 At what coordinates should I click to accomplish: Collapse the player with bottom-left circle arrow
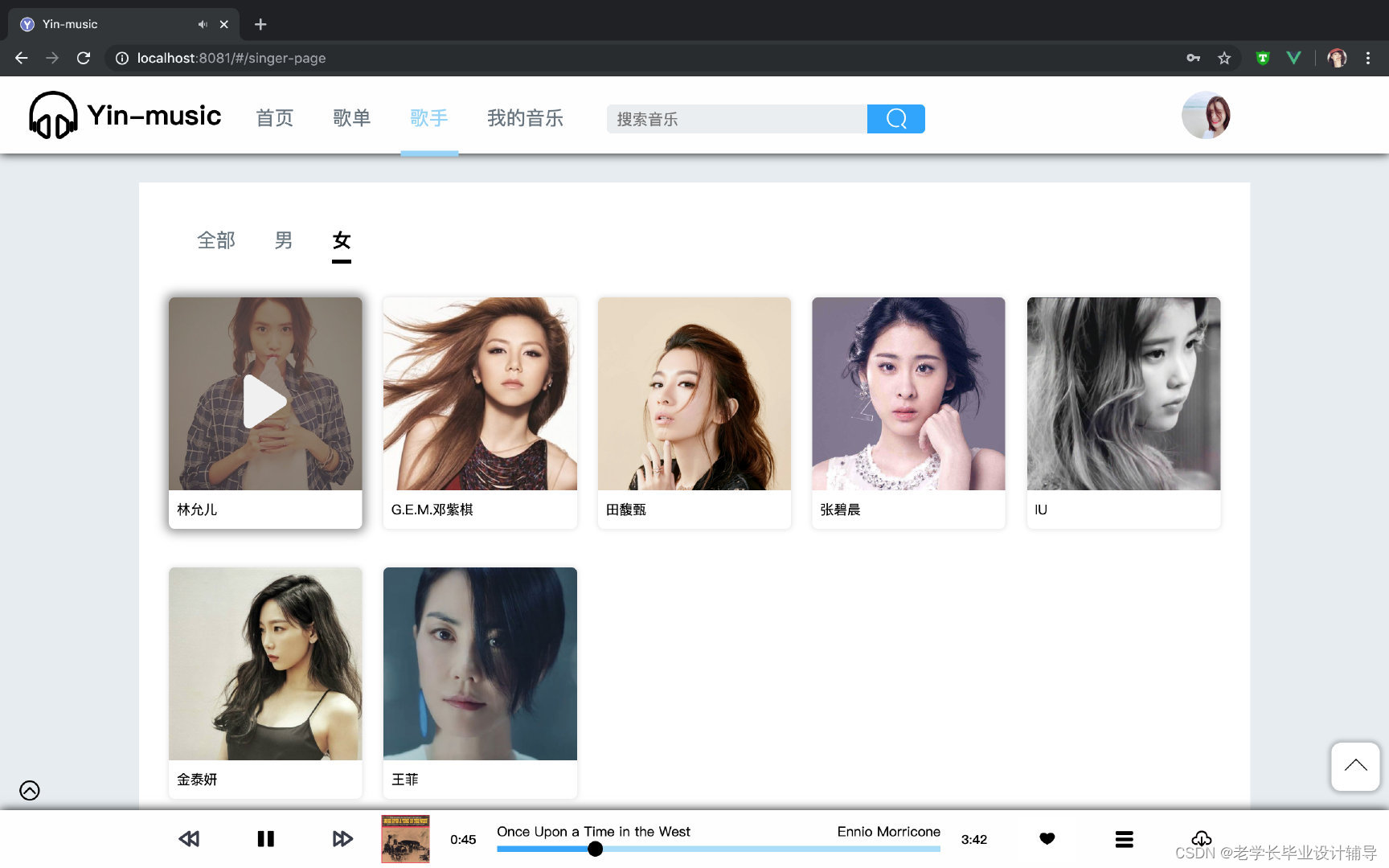point(30,790)
